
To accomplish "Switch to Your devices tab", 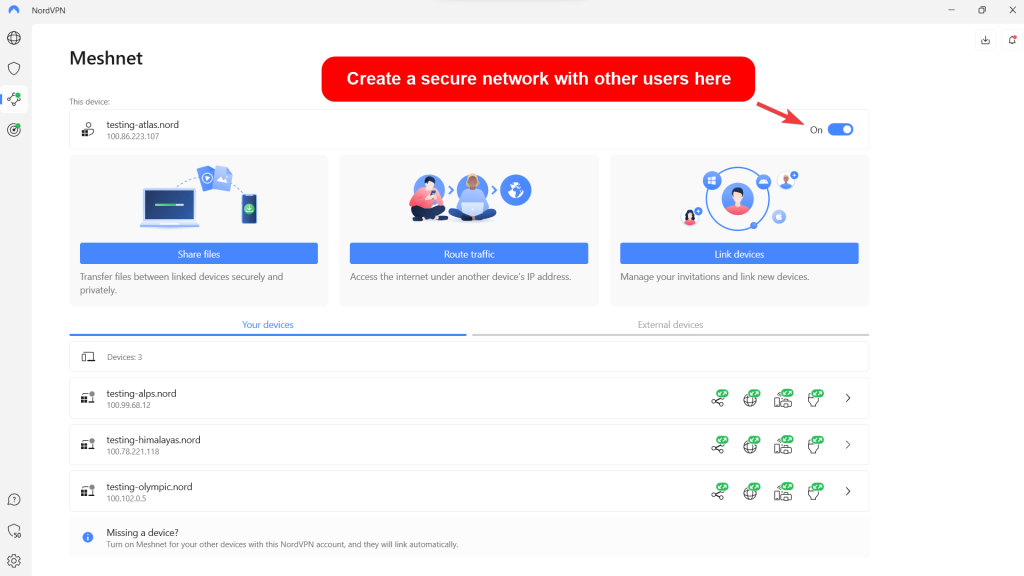I will click(x=268, y=325).
